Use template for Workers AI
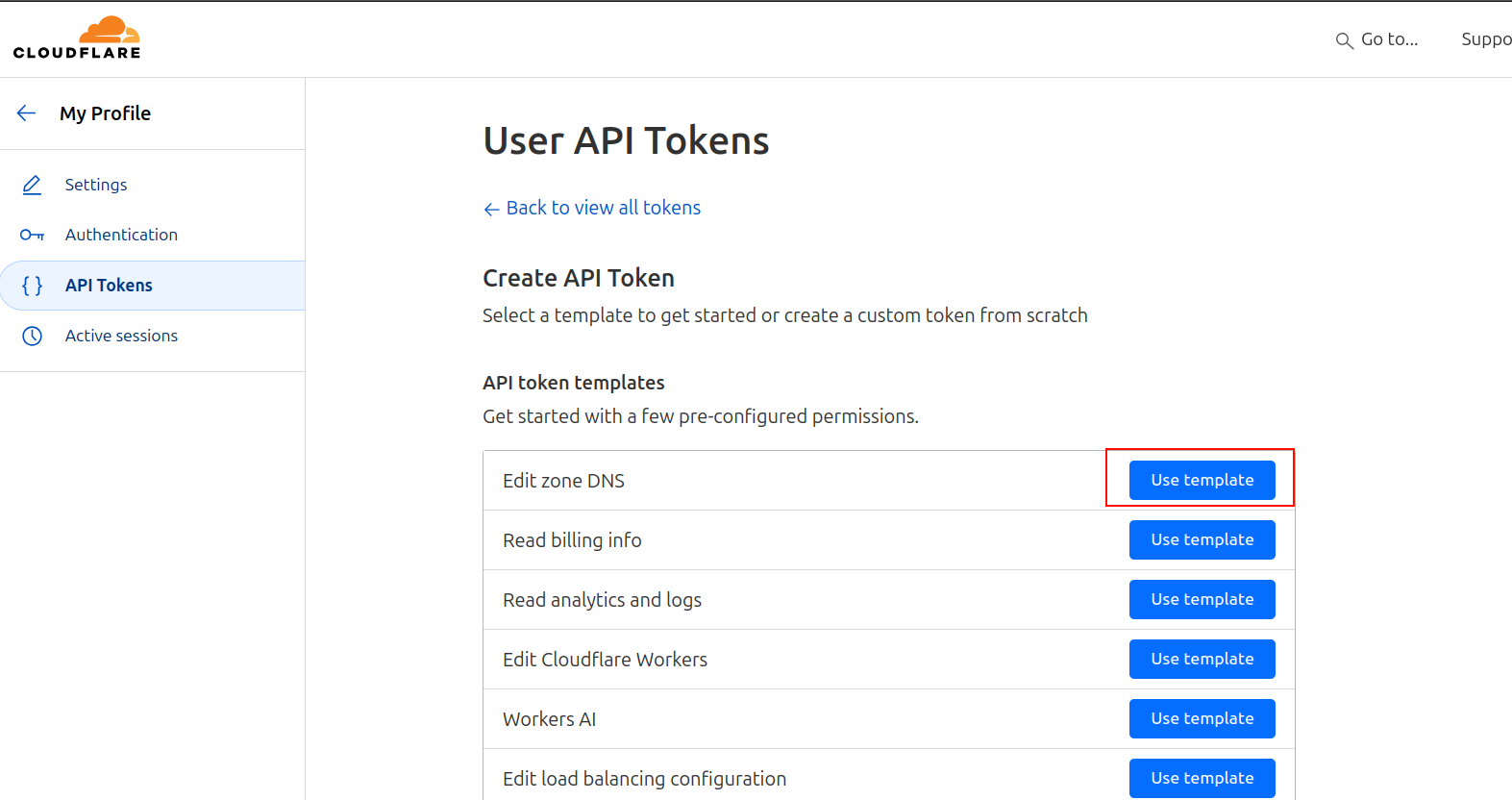1512x800 pixels. click(x=1202, y=718)
